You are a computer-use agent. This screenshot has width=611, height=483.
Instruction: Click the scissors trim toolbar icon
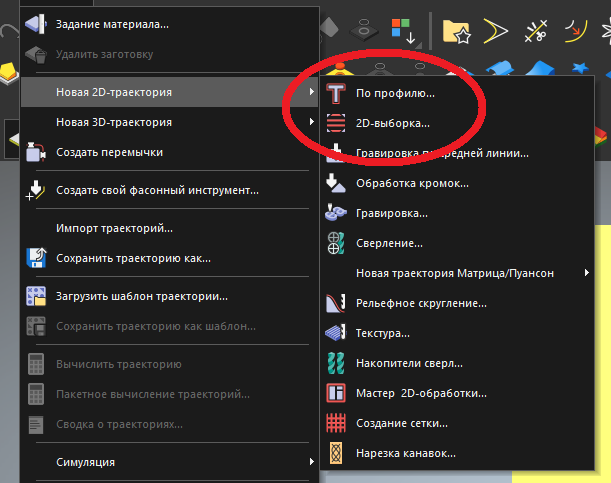536,31
